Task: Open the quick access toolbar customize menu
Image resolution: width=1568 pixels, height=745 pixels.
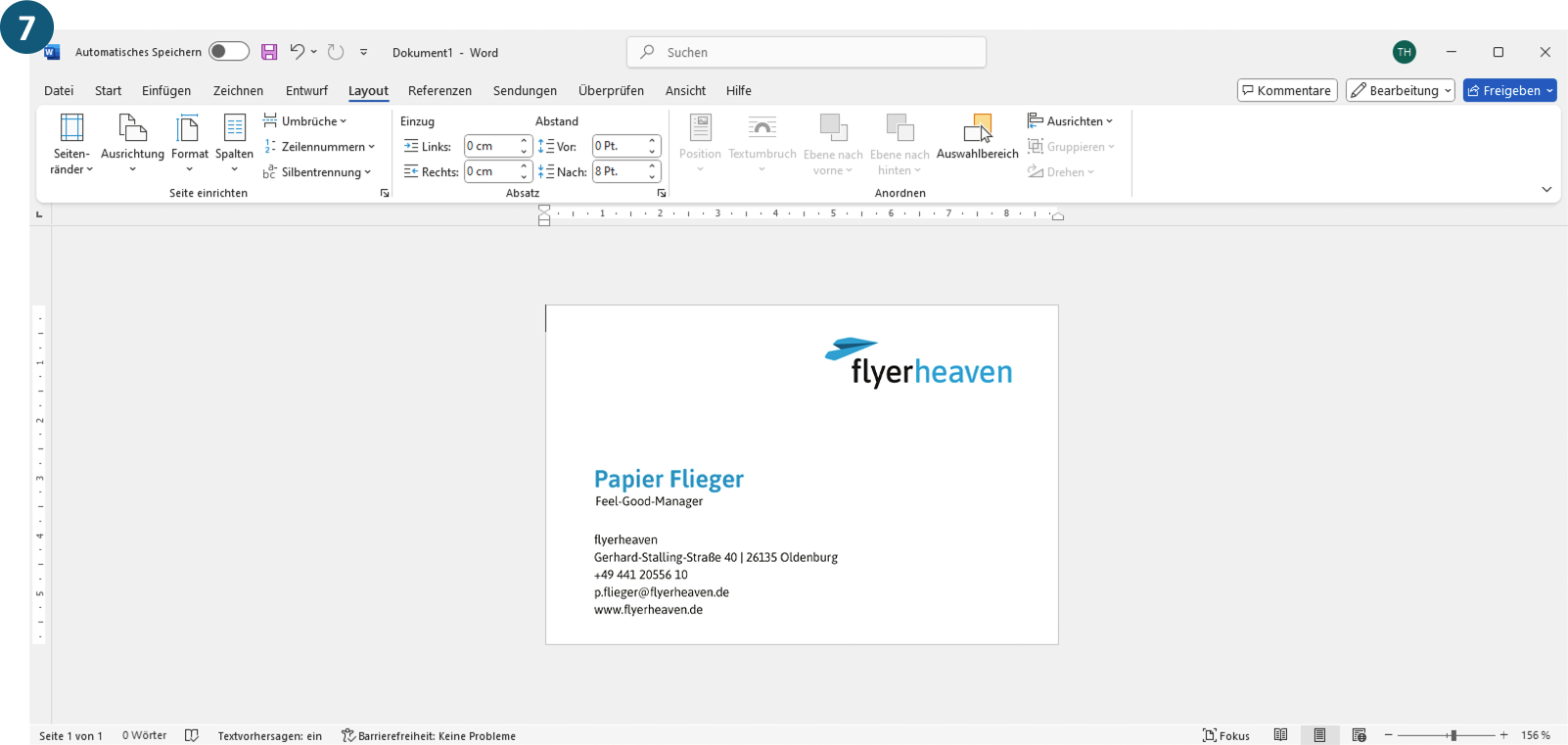Action: point(363,52)
